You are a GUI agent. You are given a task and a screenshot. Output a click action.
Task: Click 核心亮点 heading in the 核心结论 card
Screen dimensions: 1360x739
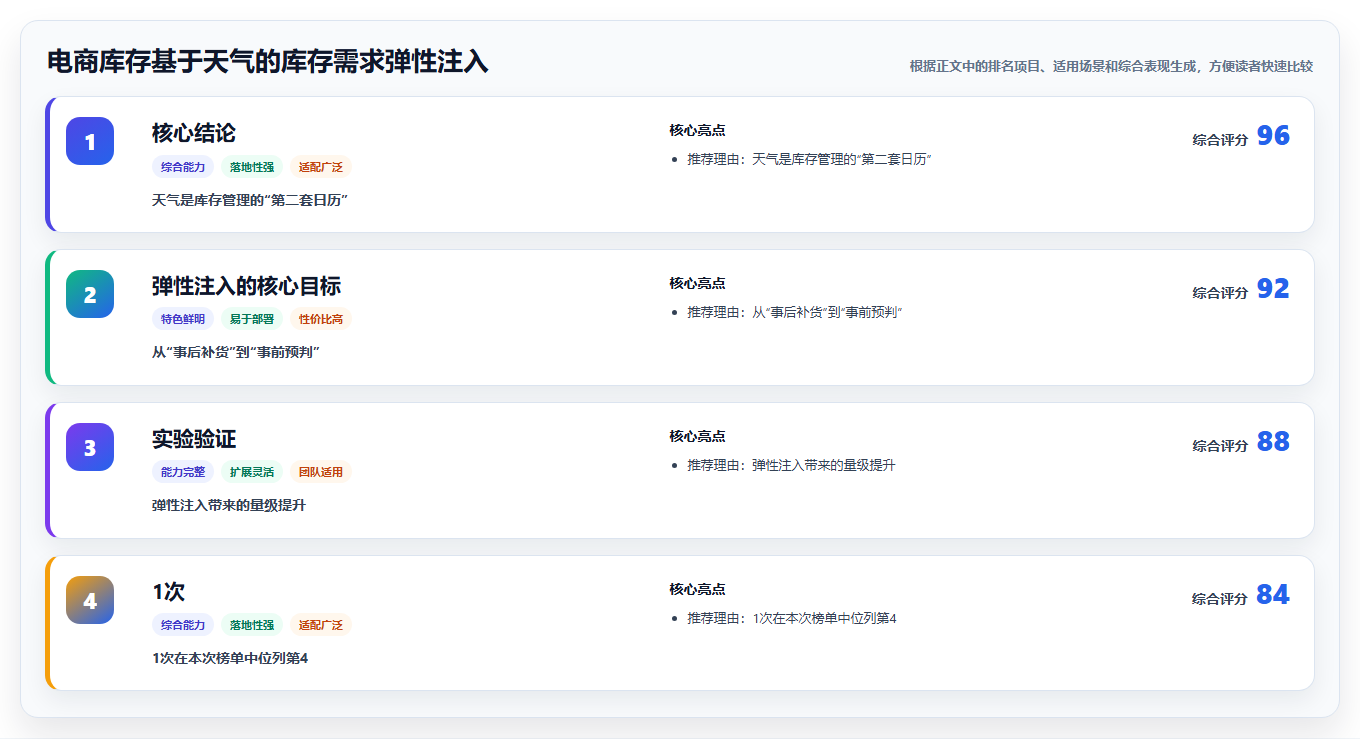[697, 130]
